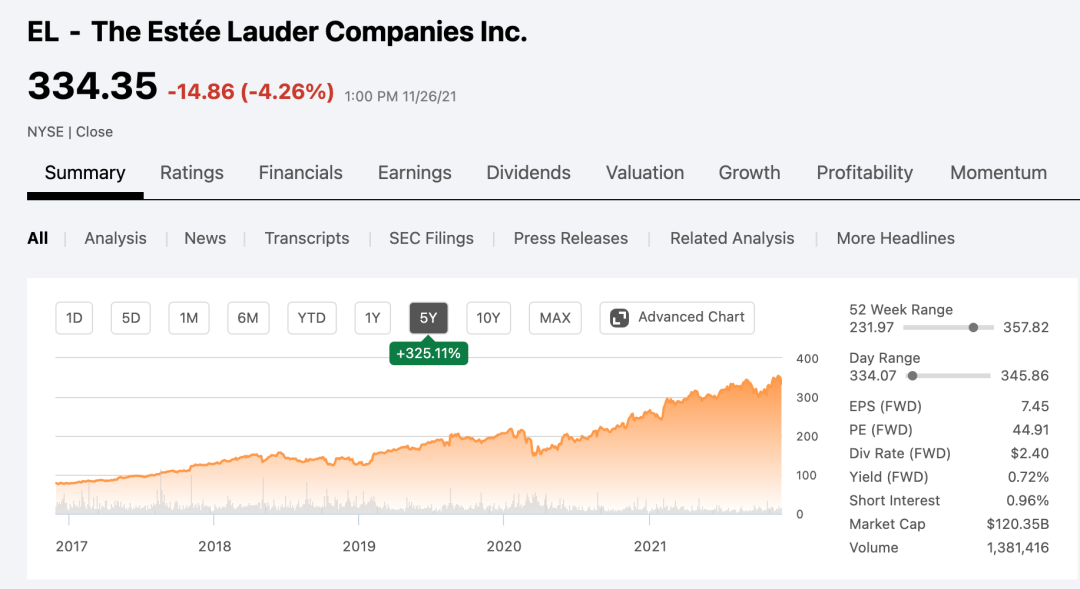Filter headlines by SEC Filings

431,238
